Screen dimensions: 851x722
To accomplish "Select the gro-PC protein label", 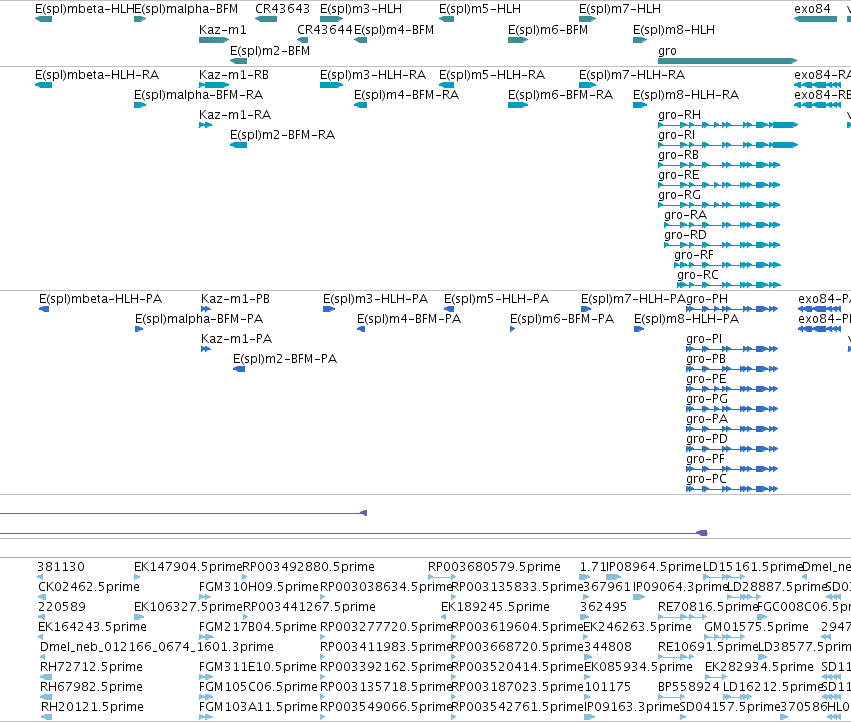I will [x=706, y=479].
